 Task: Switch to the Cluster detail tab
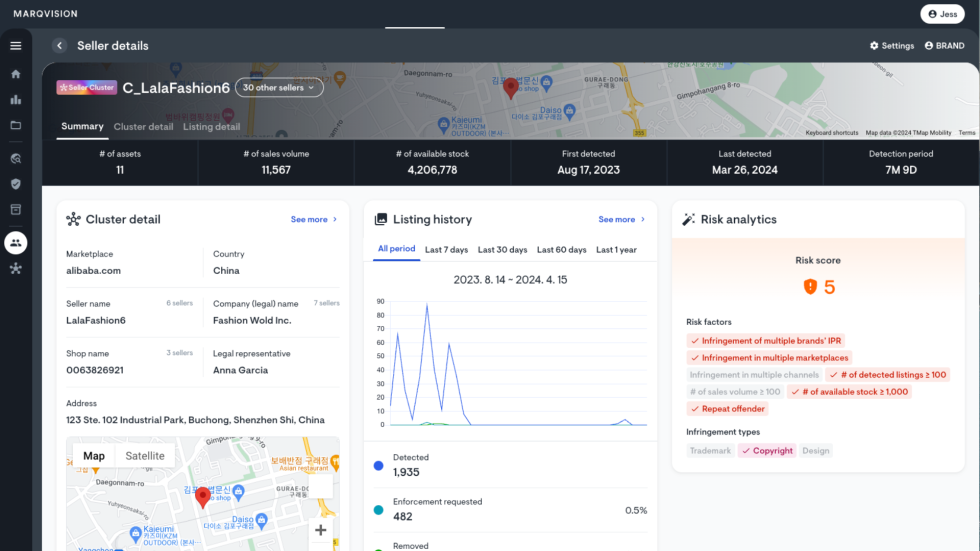point(143,127)
